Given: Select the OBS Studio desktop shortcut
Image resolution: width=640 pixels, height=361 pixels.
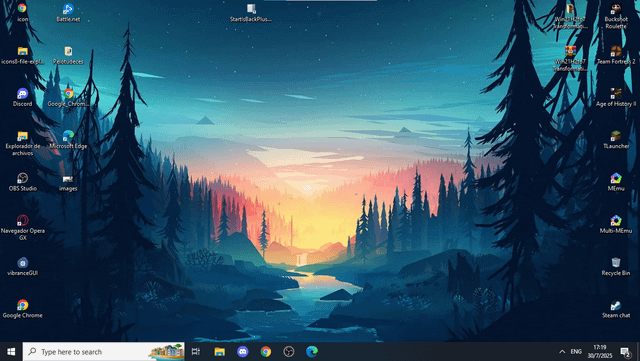Looking at the screenshot, I should click(x=22, y=182).
